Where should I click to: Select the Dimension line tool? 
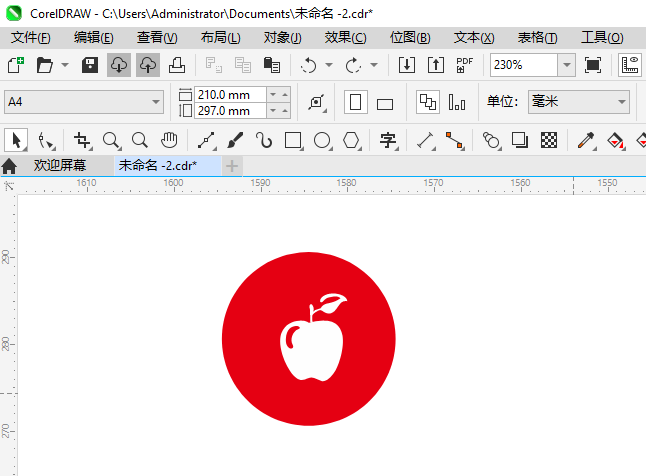(426, 140)
